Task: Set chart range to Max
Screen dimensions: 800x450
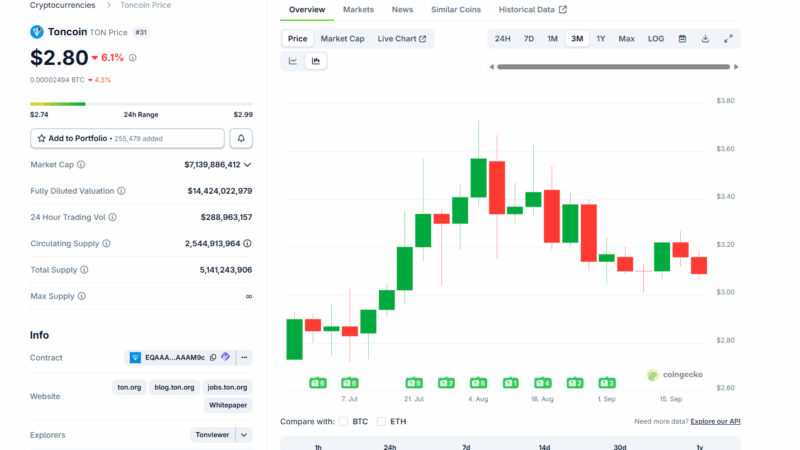Action: (627, 39)
